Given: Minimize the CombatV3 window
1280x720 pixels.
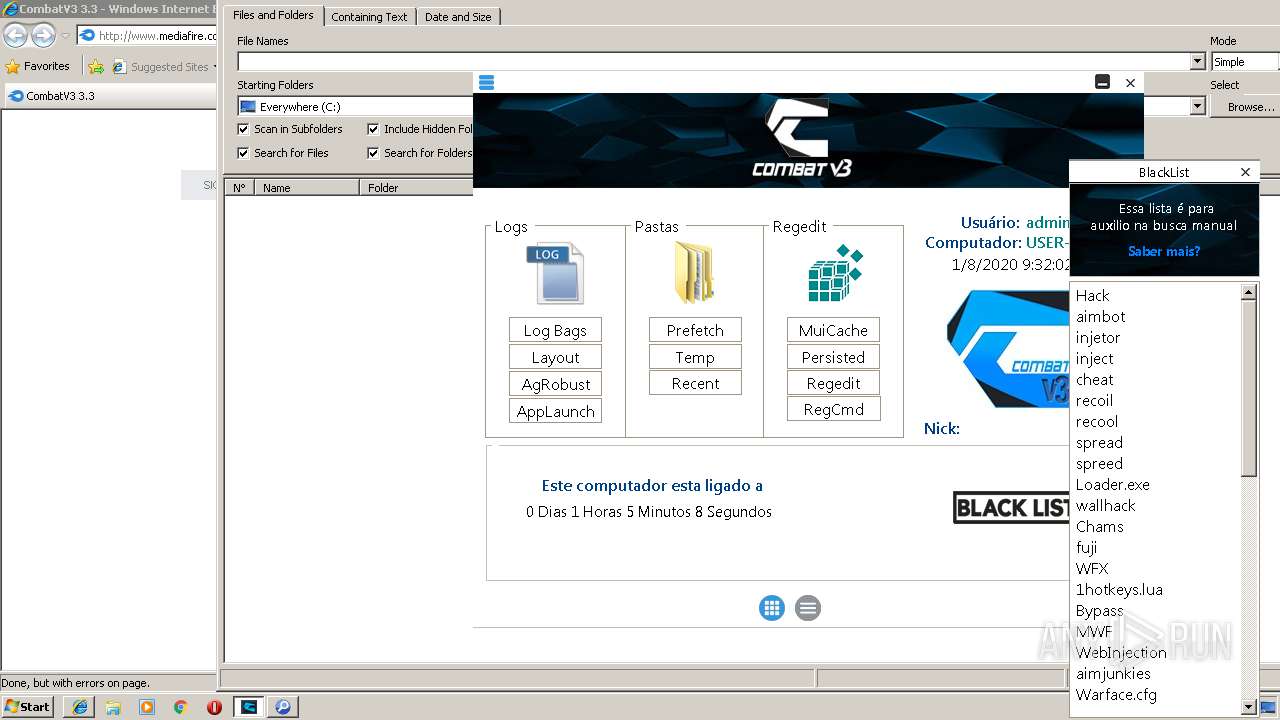Looking at the screenshot, I should point(1102,83).
